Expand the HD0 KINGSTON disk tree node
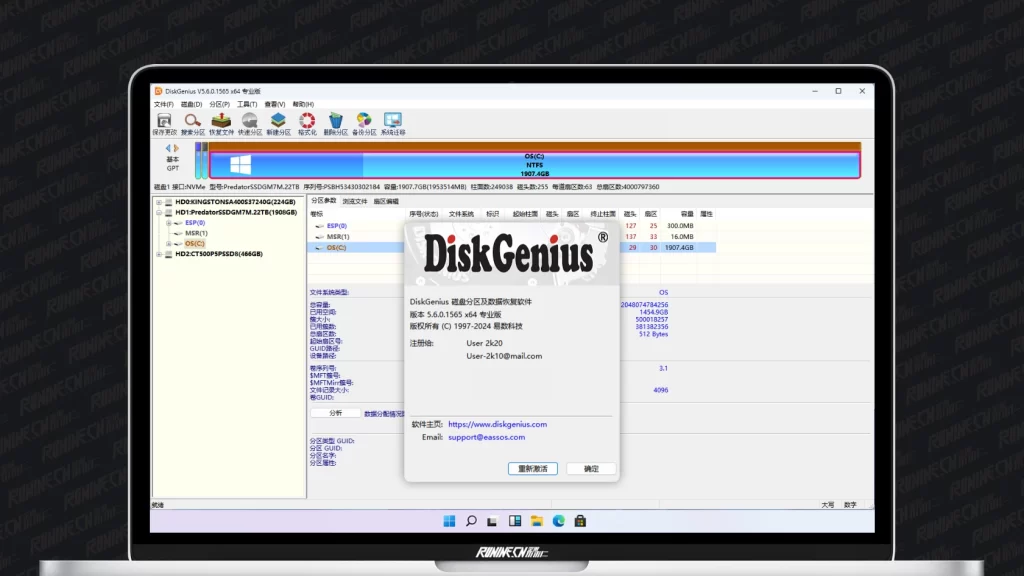 pyautogui.click(x=158, y=202)
